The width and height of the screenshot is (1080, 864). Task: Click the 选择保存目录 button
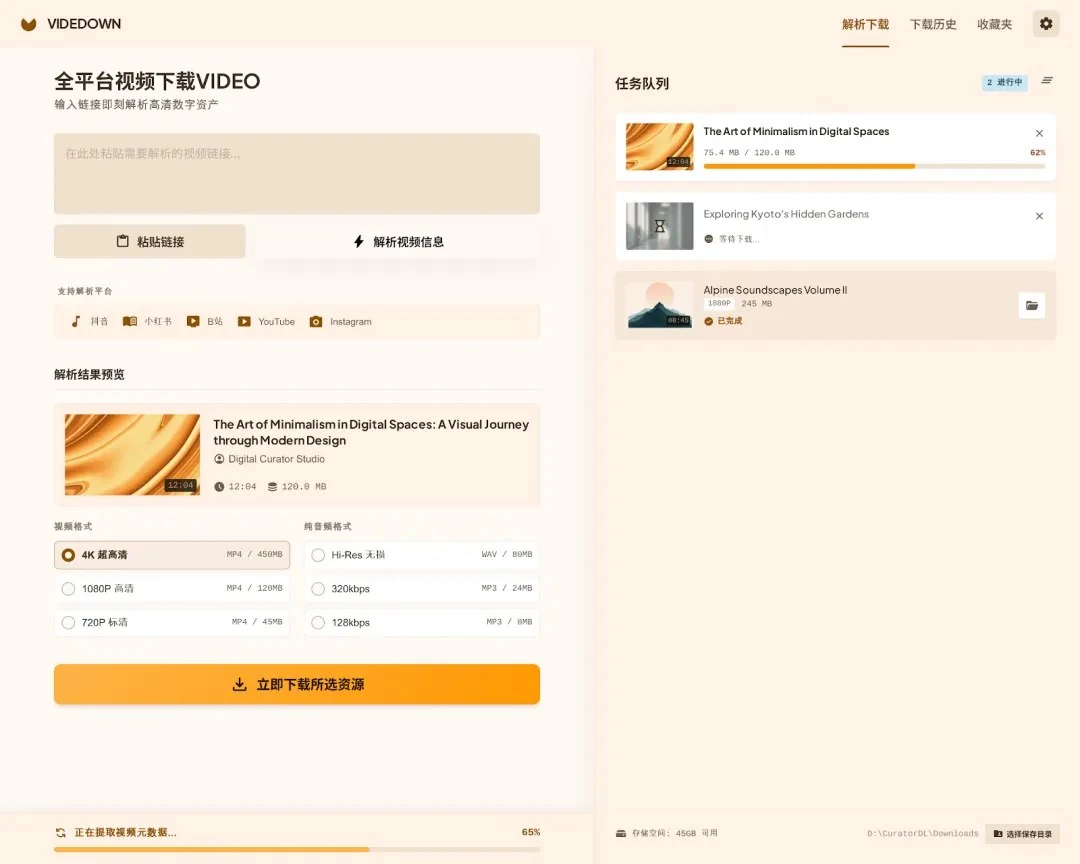tap(1022, 834)
